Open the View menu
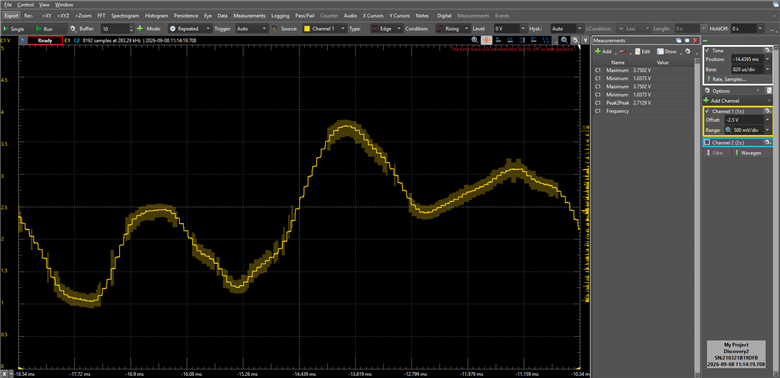Viewport: 780px width, 378px height. (x=44, y=4)
